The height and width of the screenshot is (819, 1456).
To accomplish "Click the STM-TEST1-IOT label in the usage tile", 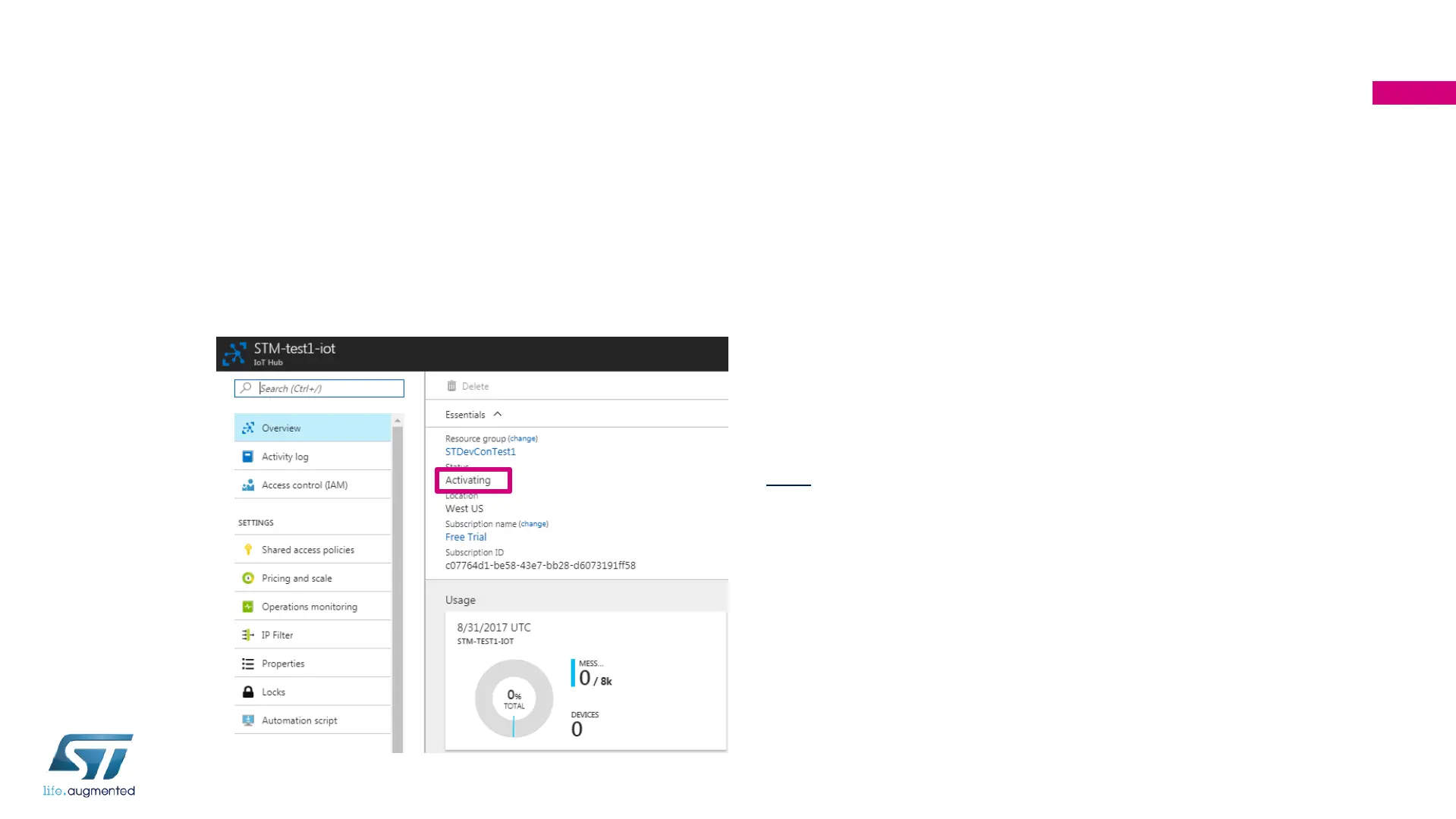I will (486, 642).
